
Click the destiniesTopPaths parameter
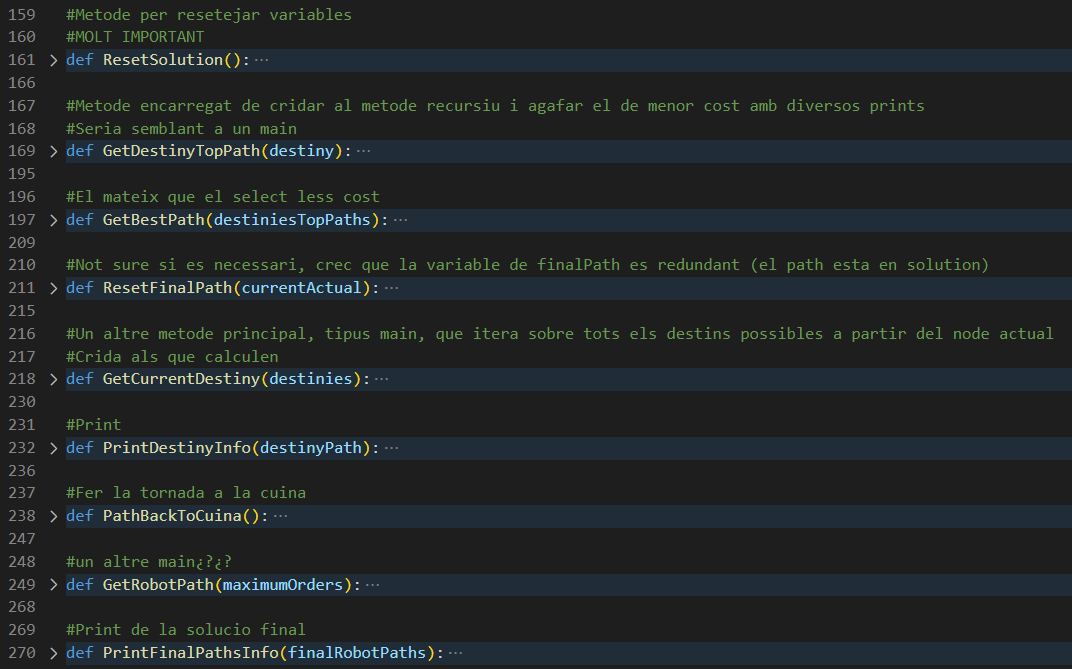pyautogui.click(x=292, y=220)
